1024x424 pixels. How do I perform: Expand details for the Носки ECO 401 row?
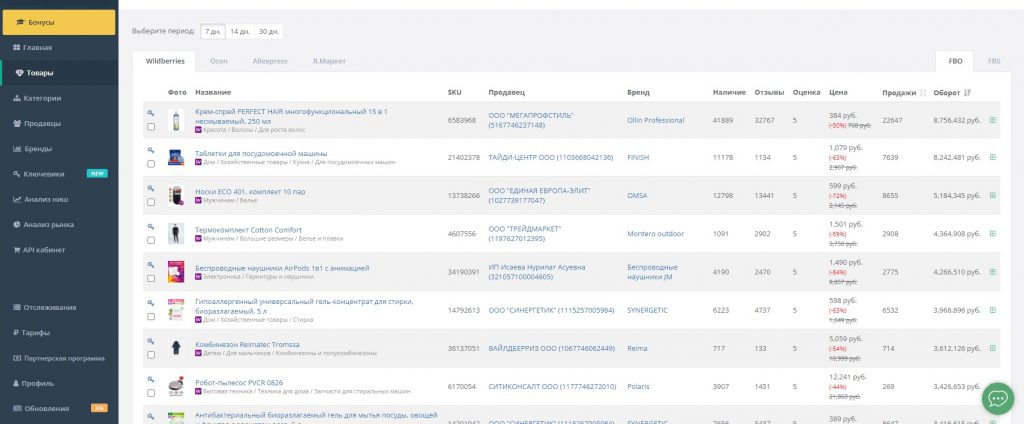[992, 195]
